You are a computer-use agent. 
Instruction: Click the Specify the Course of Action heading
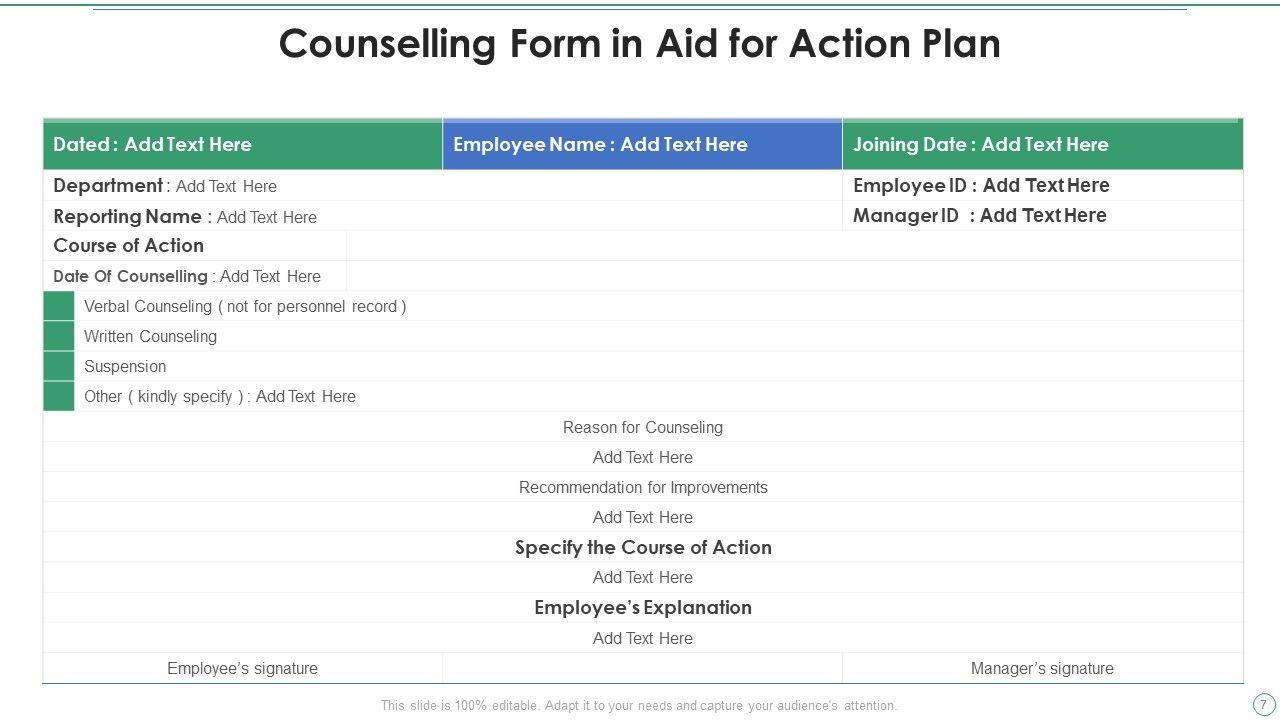pos(642,547)
